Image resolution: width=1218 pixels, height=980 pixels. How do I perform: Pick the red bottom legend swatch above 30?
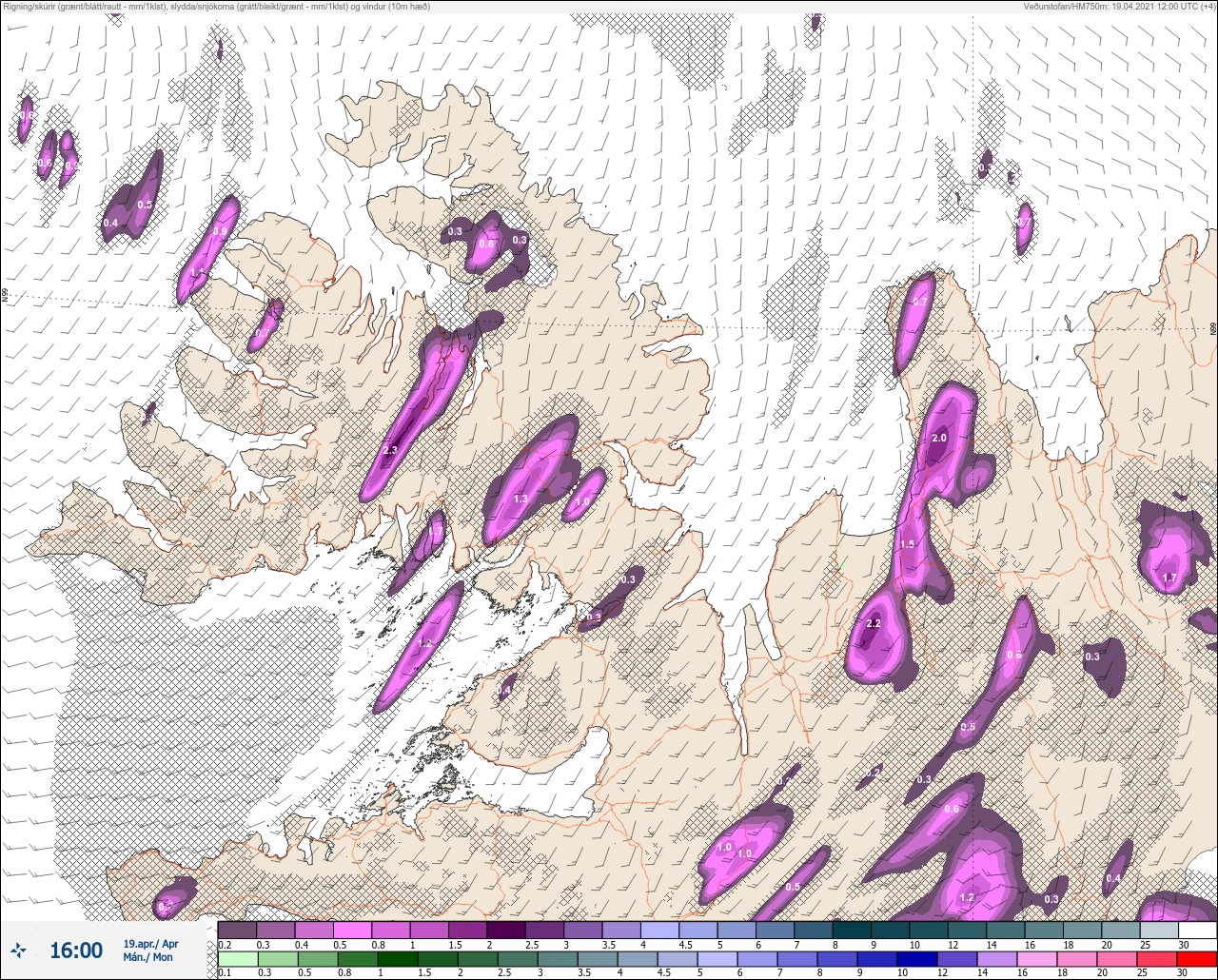(x=1197, y=959)
